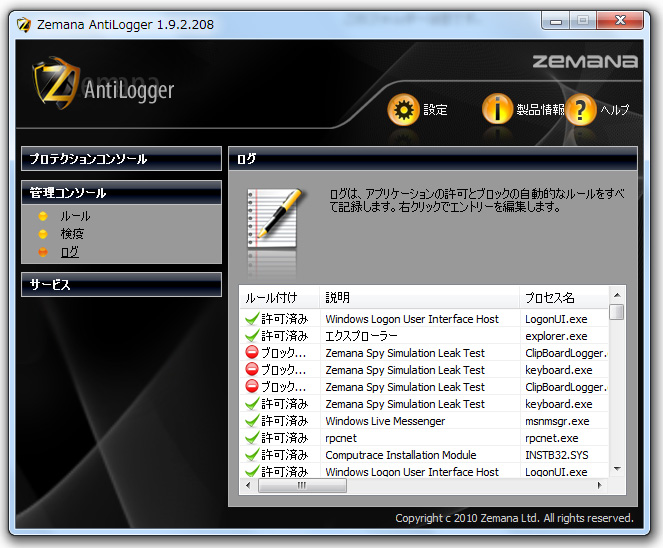Viewport: 663px width, 548px height.
Task: Select 許可済み status in the explorer.exe row
Action: click(x=285, y=336)
